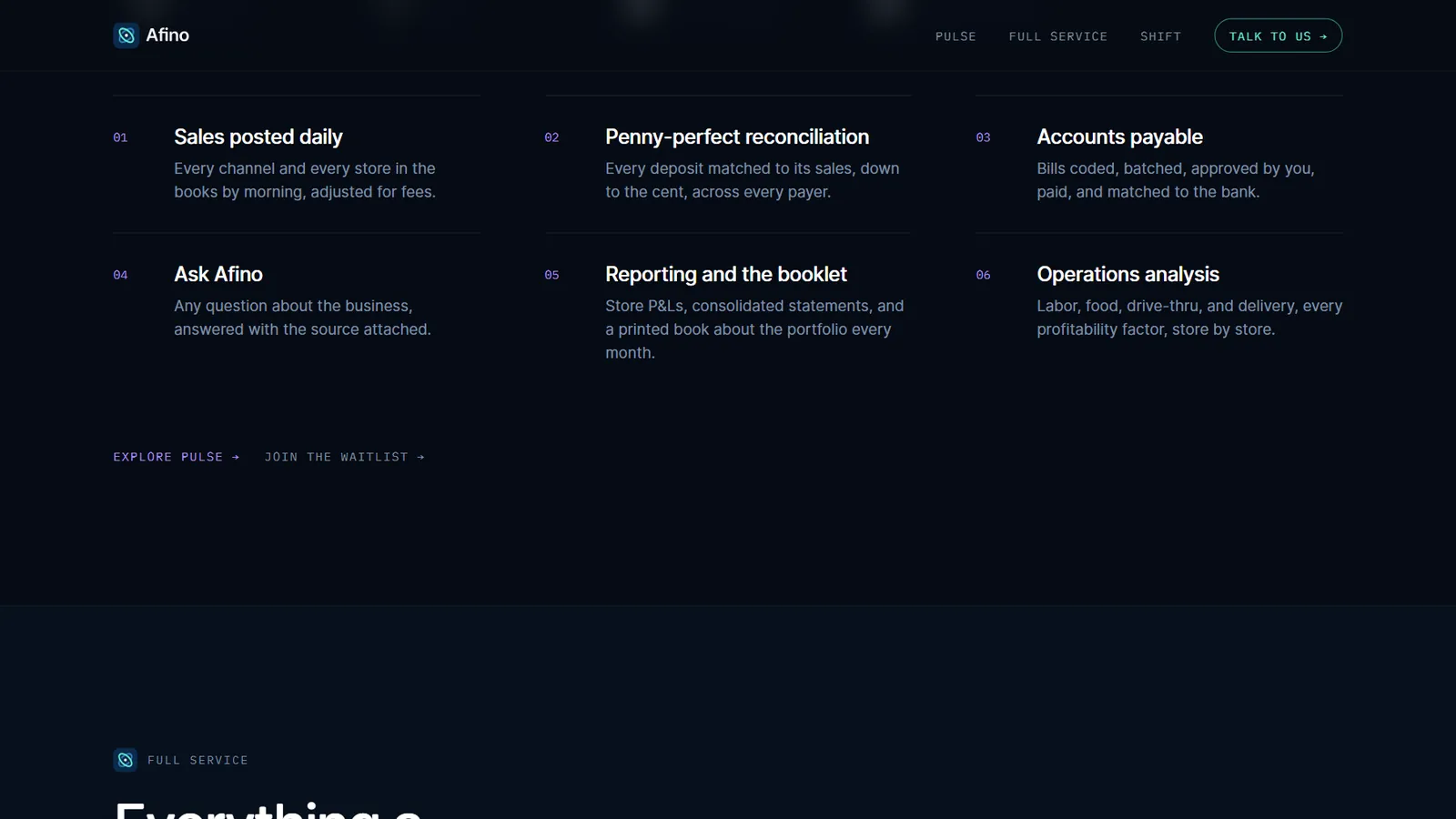This screenshot has height=819, width=1456.
Task: Click text 'Bills coded, batched, approved by you,'
Action: pos(1176,168)
